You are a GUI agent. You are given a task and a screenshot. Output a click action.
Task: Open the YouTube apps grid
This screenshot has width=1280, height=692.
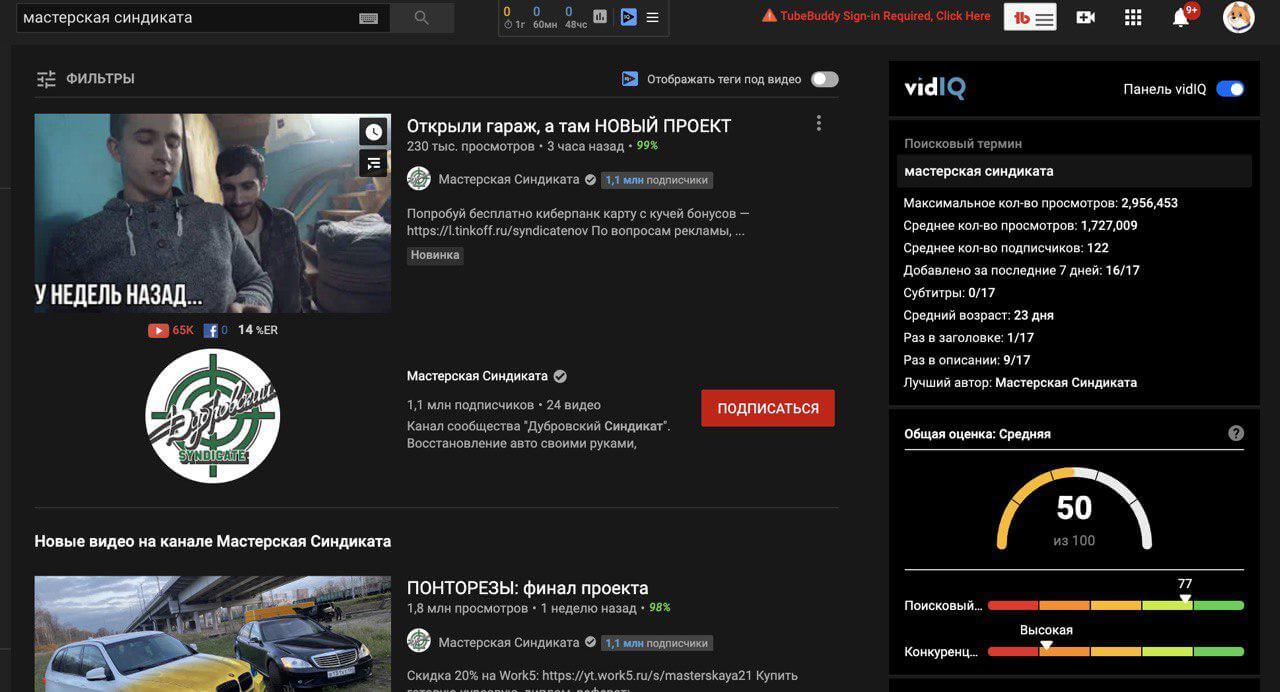[1133, 17]
